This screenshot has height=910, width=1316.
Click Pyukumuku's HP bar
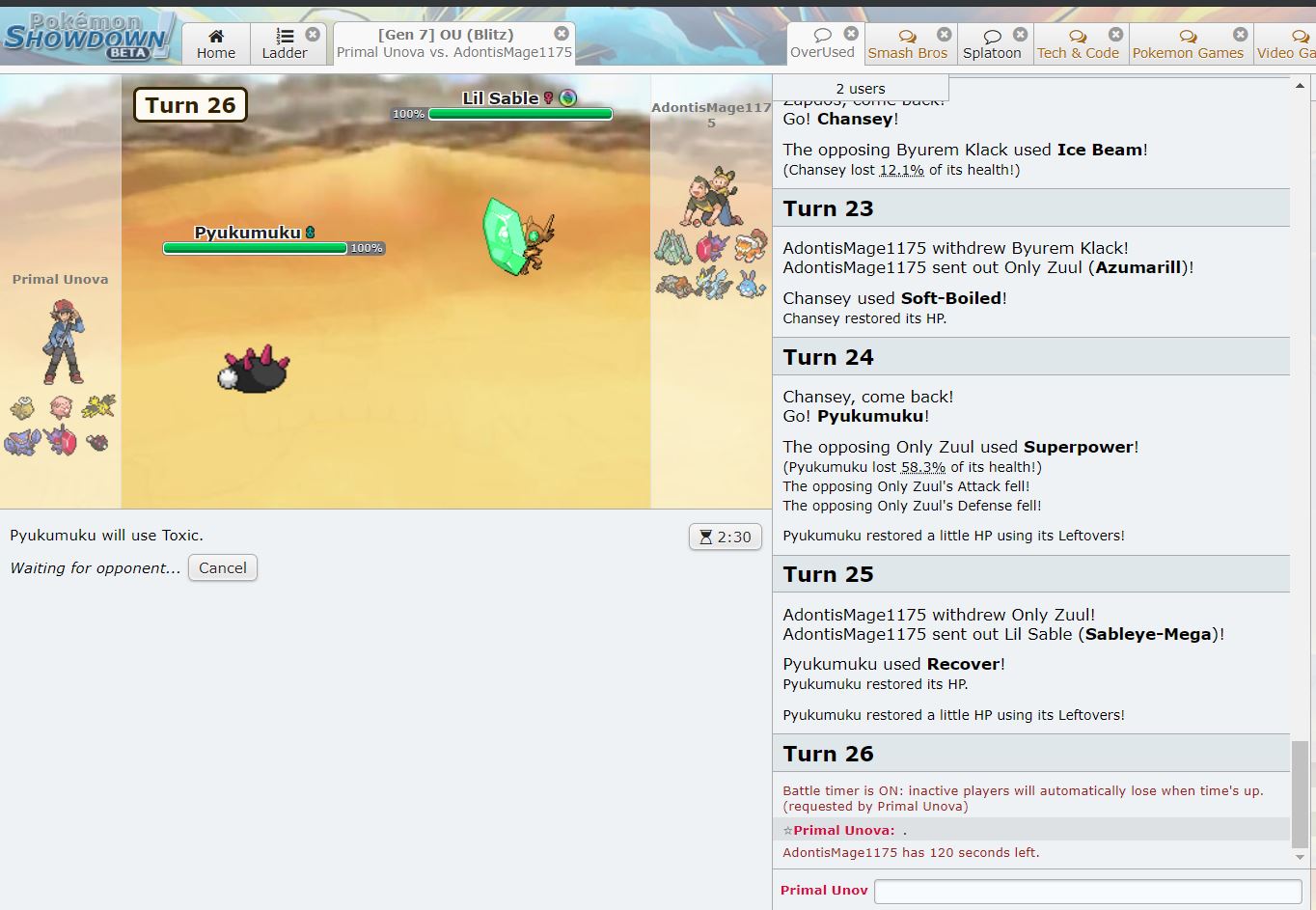coord(255,248)
